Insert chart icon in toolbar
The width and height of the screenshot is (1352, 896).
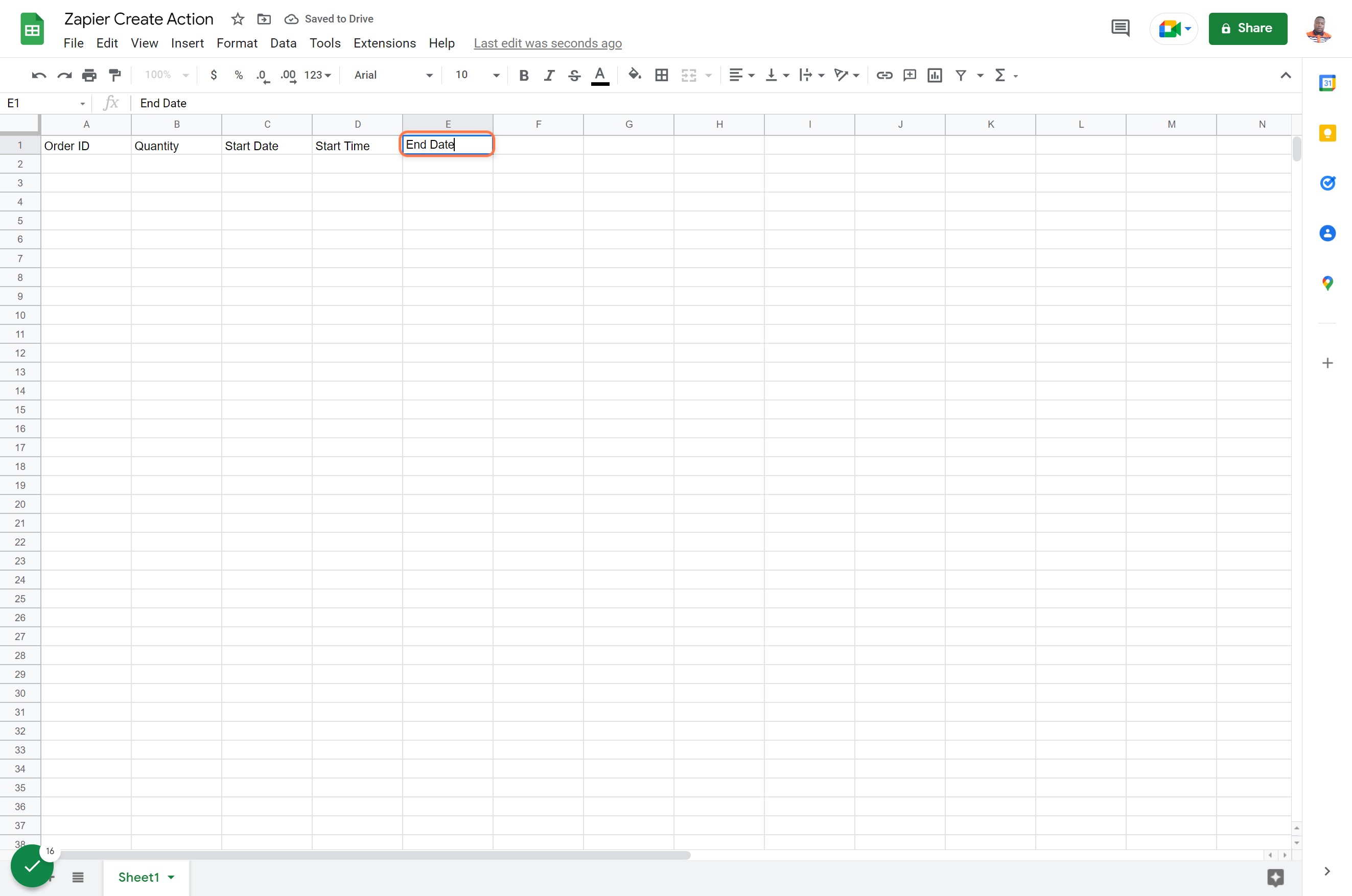click(935, 75)
